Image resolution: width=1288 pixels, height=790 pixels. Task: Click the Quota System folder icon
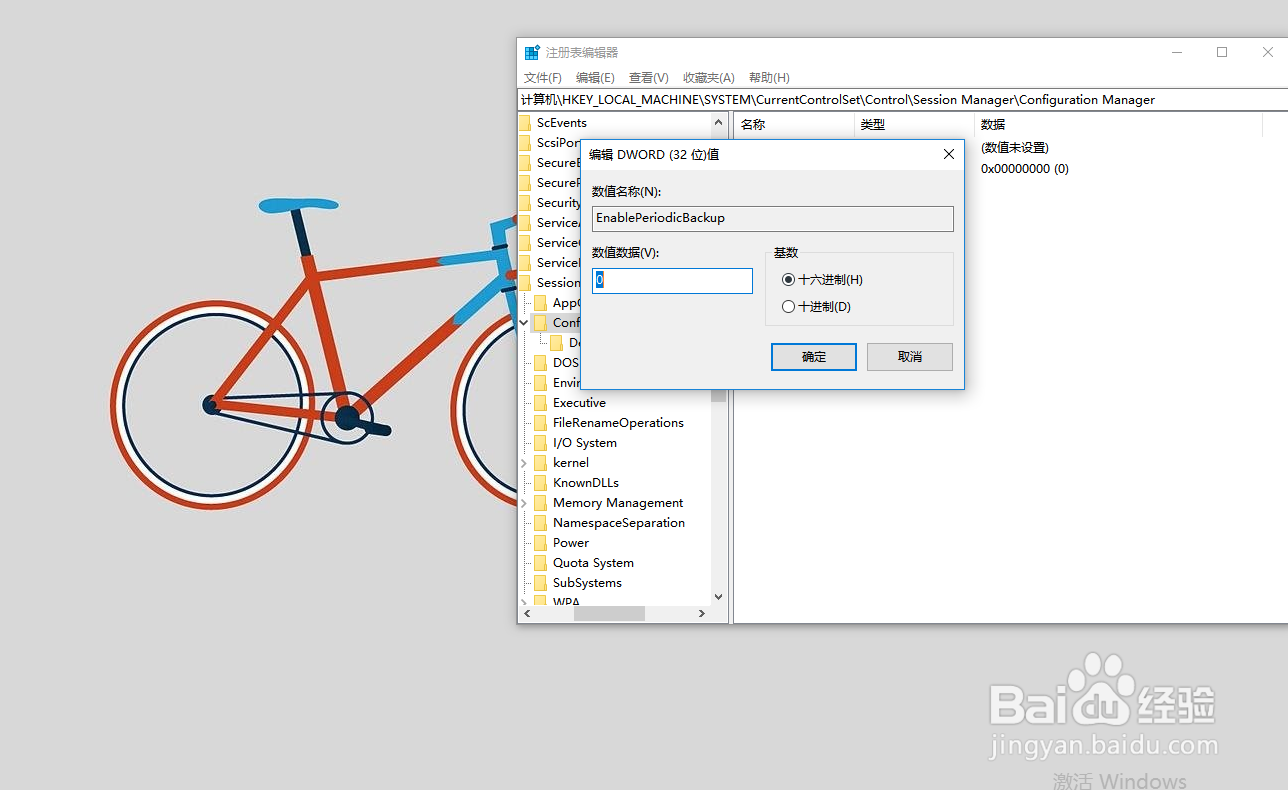(x=541, y=563)
